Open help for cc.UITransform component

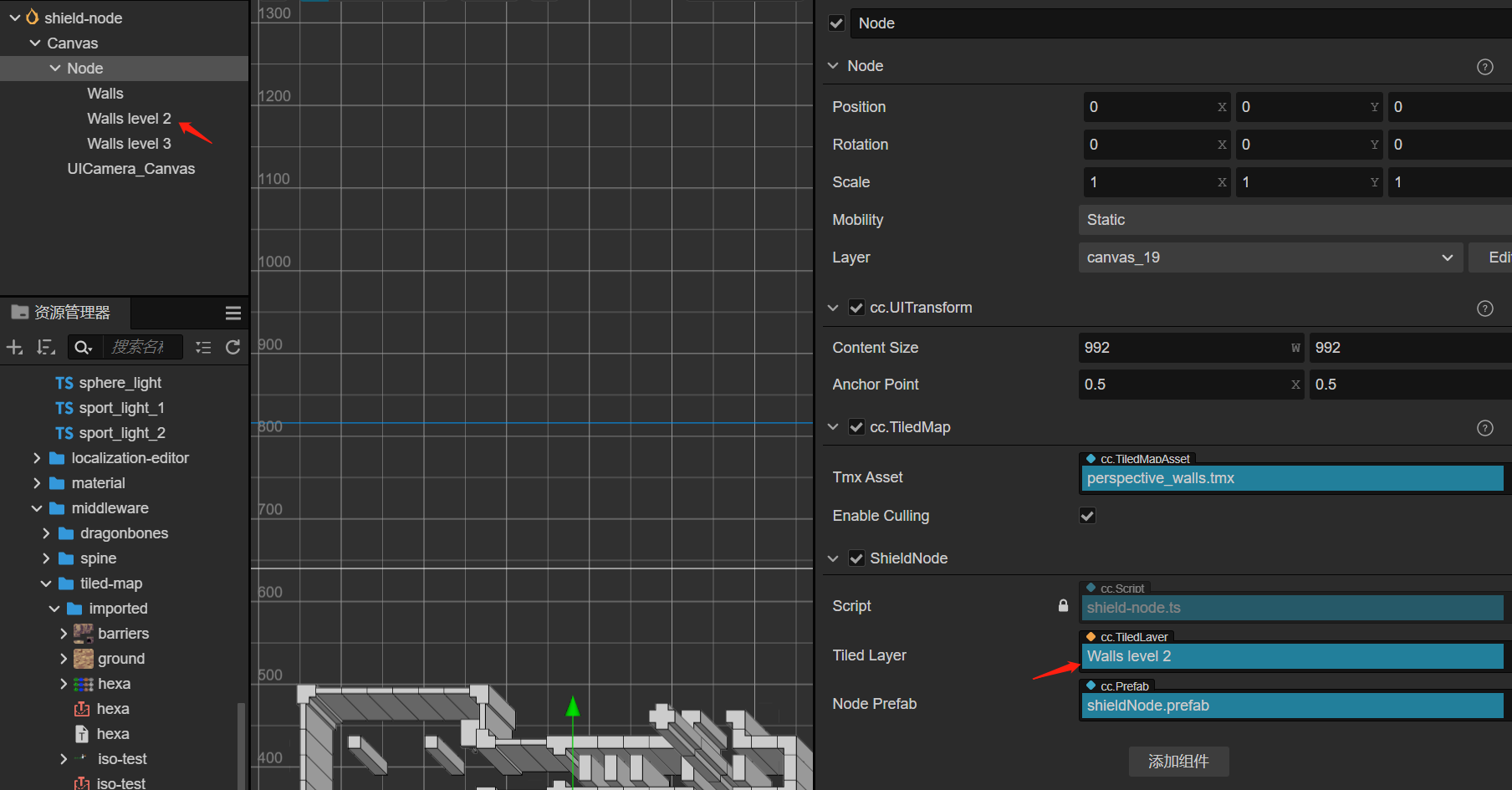(x=1485, y=308)
